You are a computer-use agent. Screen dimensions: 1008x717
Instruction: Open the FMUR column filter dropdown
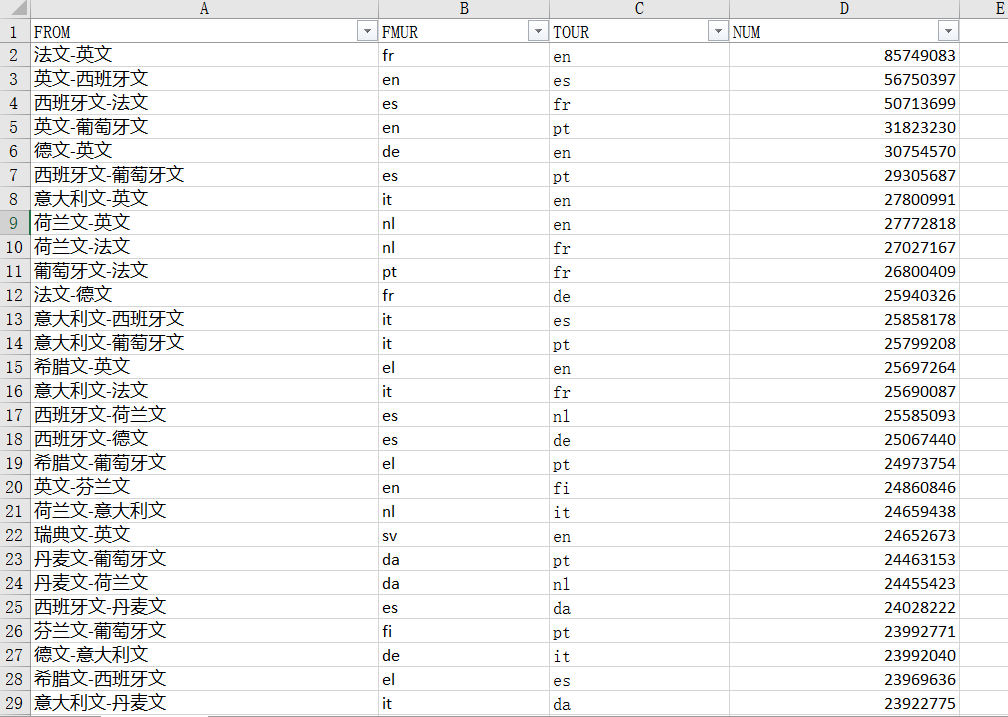point(537,32)
